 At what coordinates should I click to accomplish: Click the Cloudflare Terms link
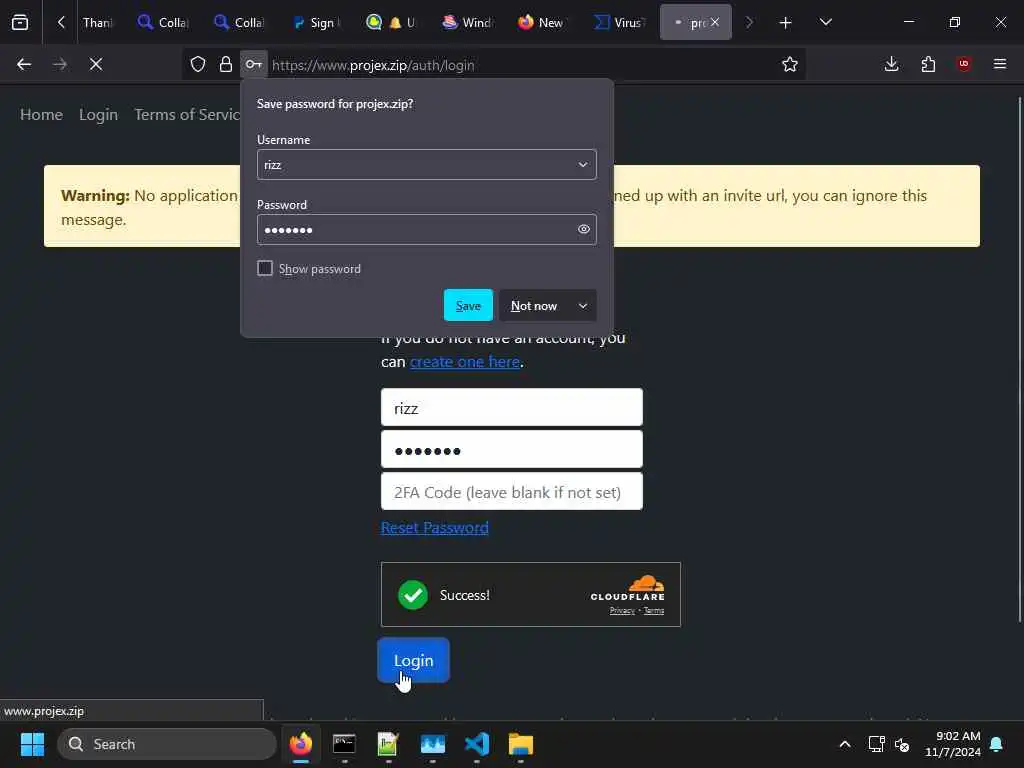pos(654,611)
